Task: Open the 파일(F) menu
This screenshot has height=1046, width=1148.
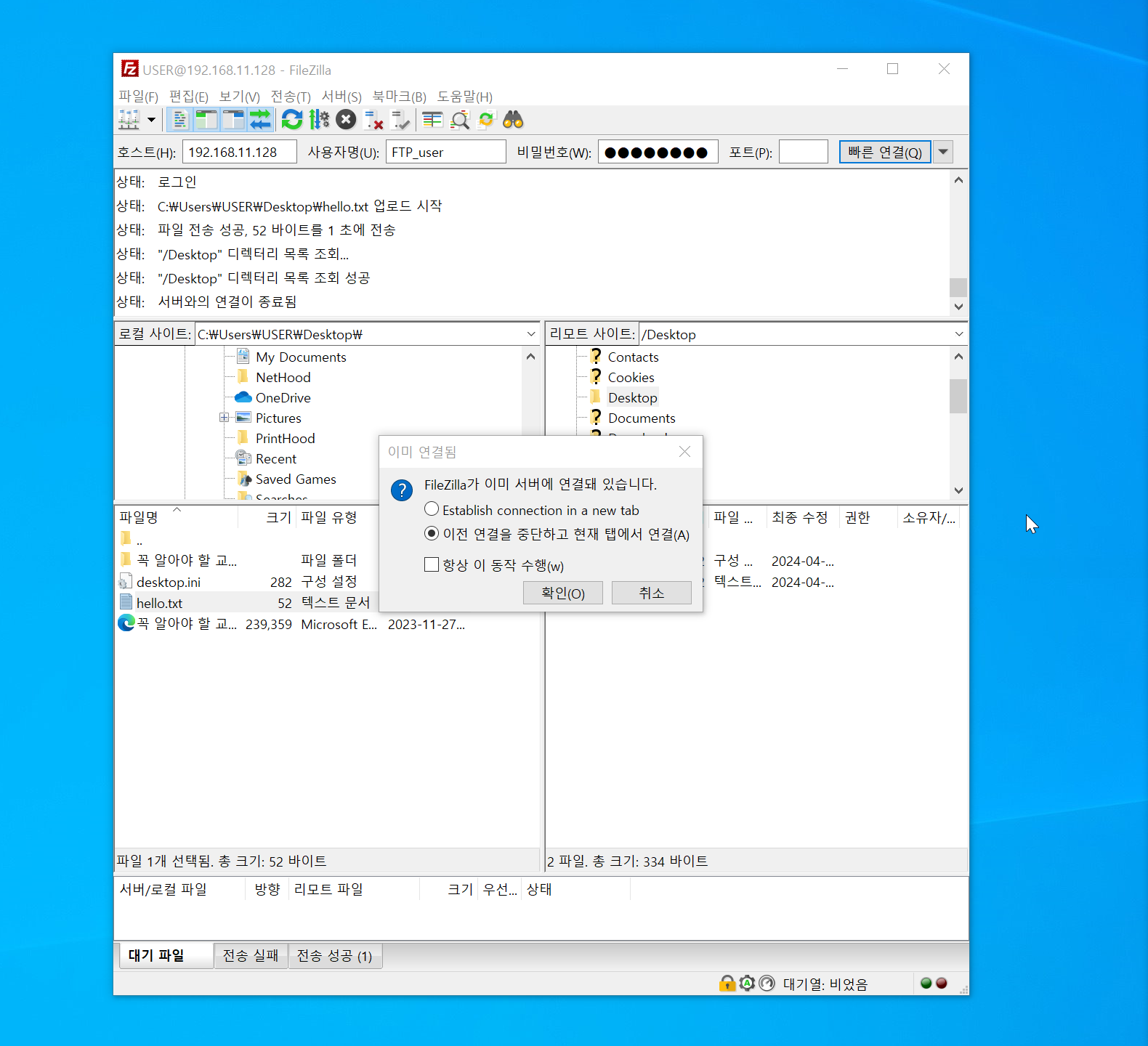Action: 138,97
